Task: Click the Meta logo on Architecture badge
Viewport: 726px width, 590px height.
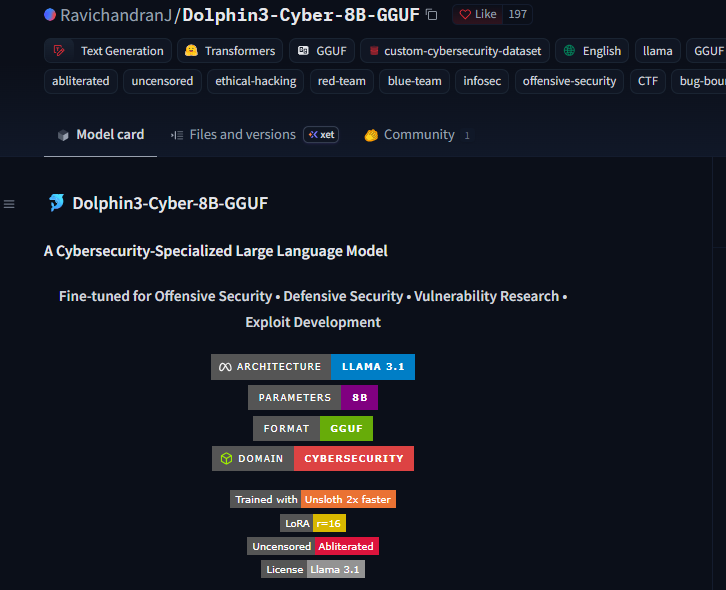Action: [x=225, y=367]
